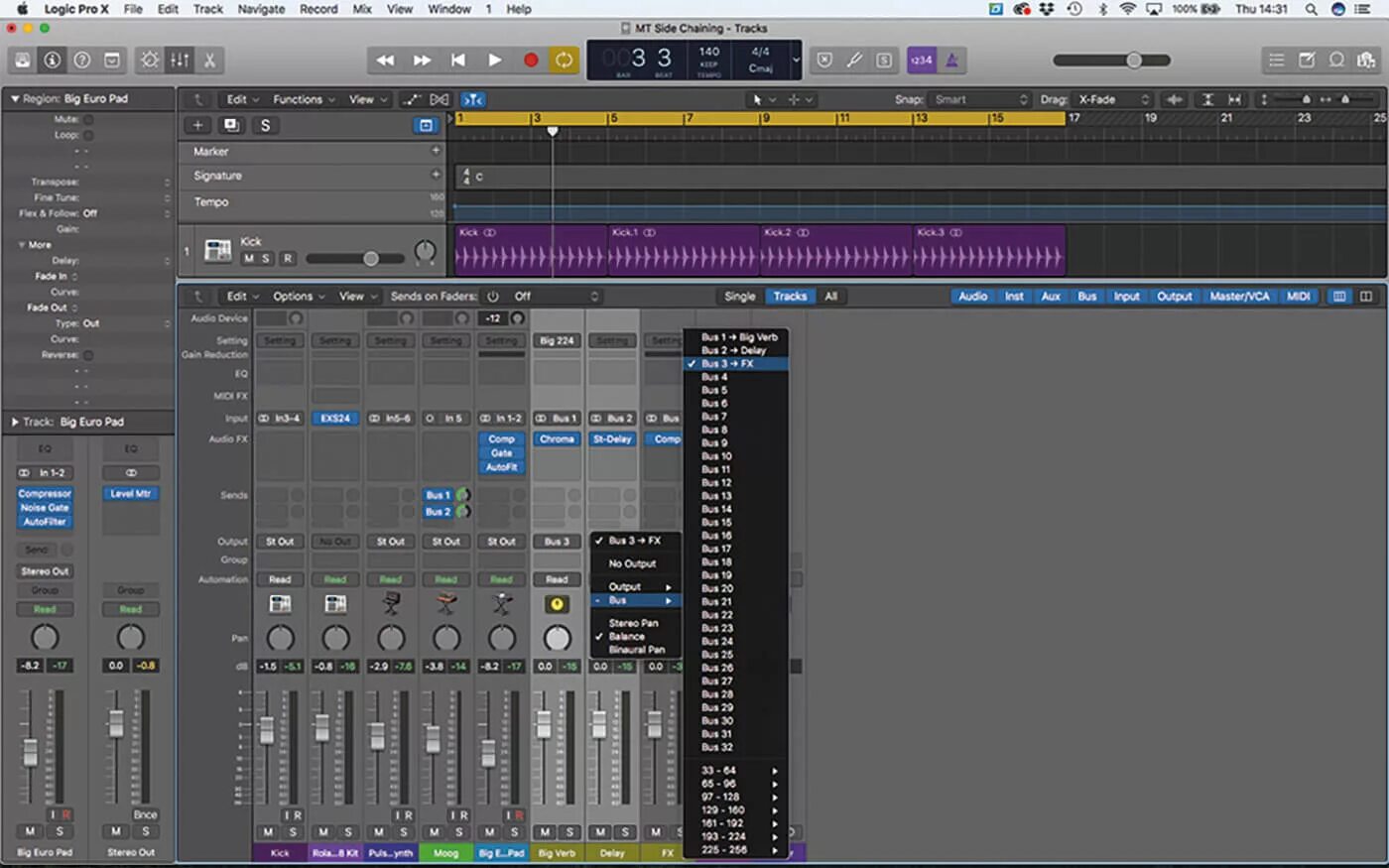Choose Bus 2 → Delay from bus list
This screenshot has width=1389, height=868.
tap(736, 350)
